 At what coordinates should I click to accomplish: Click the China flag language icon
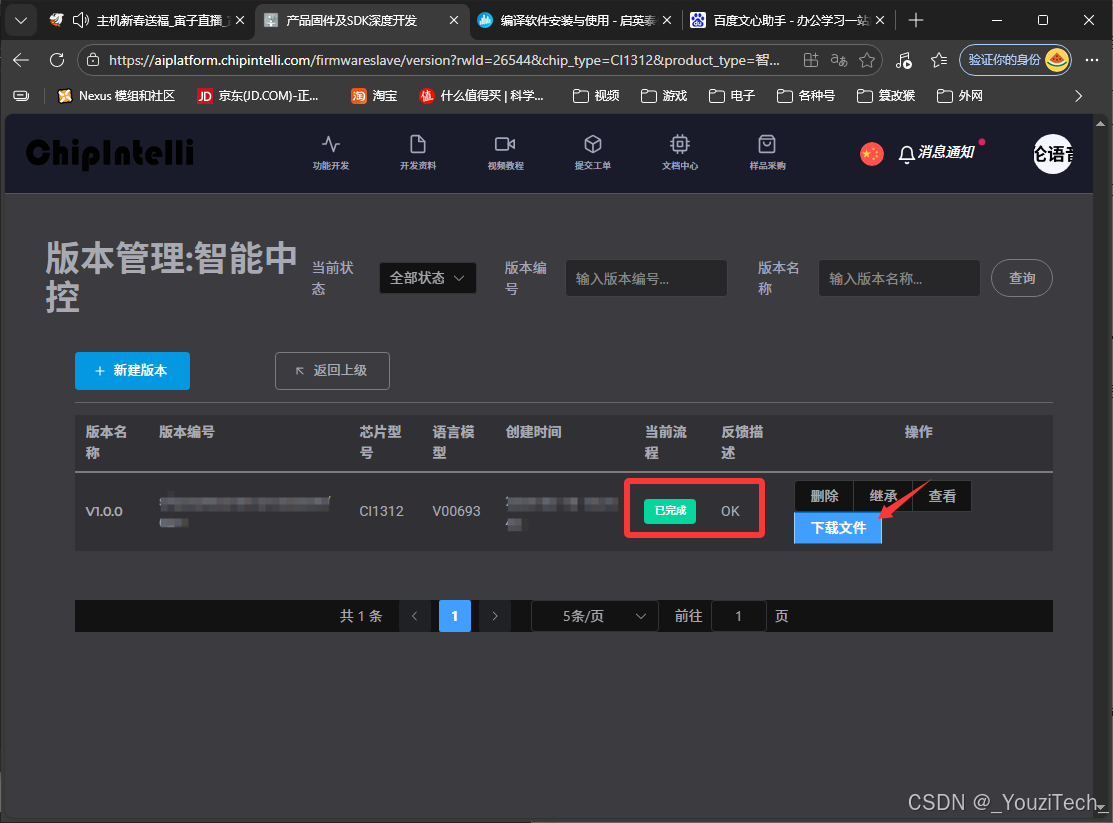pyautogui.click(x=872, y=153)
